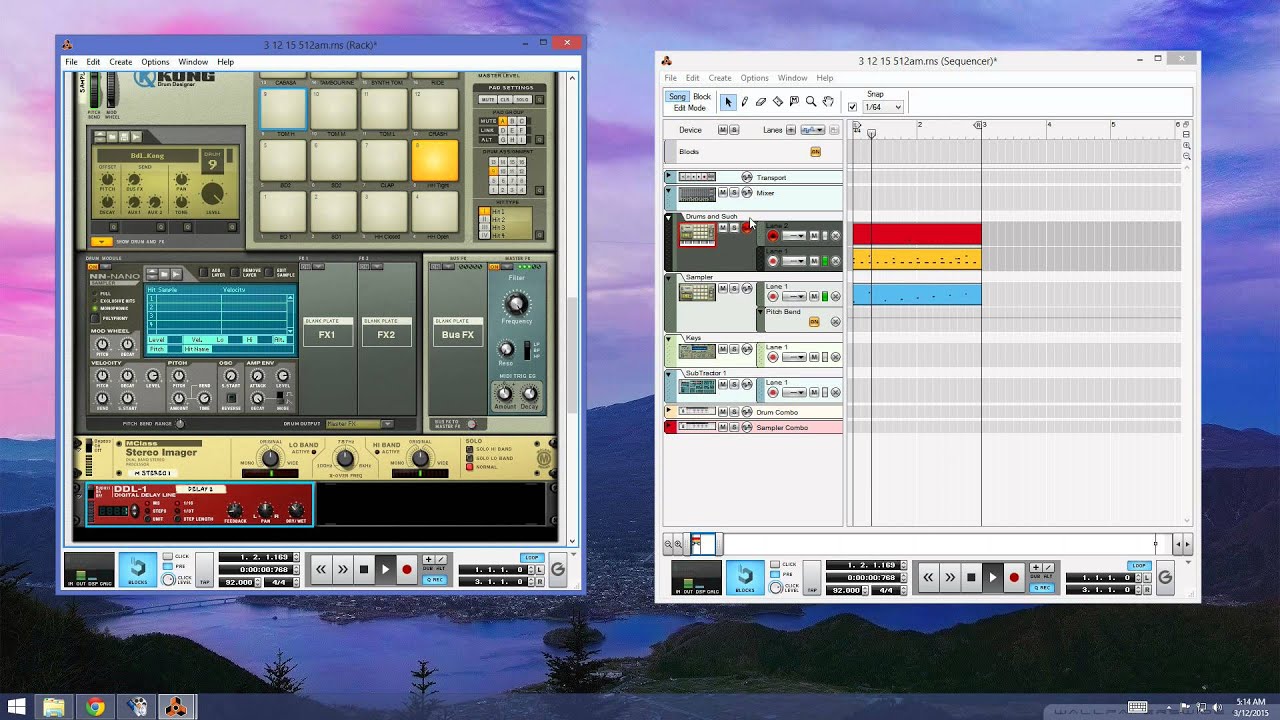Image resolution: width=1280 pixels, height=720 pixels.
Task: Toggle Loop in the Sequencer transport
Action: (1138, 566)
